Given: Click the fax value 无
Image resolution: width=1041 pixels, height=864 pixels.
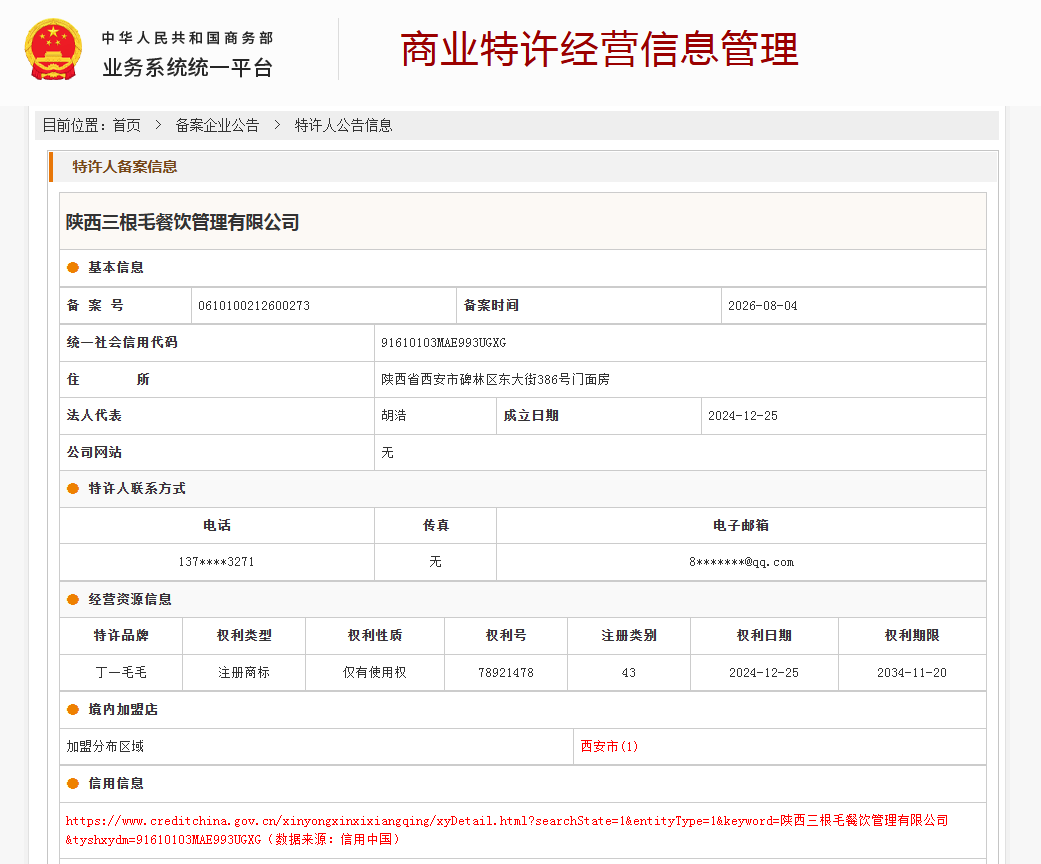Looking at the screenshot, I should 435,562.
